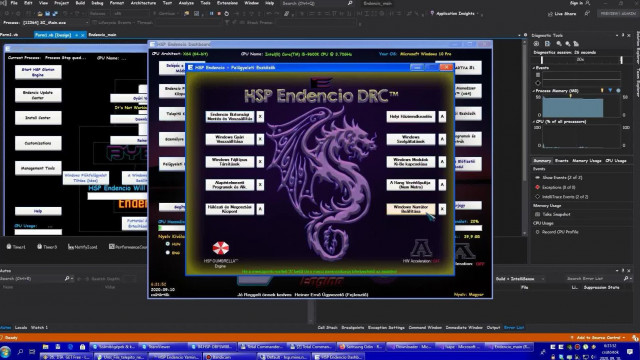Image resolution: width=640 pixels, height=360 pixels.
Task: Click the Stop Debugging red square icon
Action: (x=219, y=13)
